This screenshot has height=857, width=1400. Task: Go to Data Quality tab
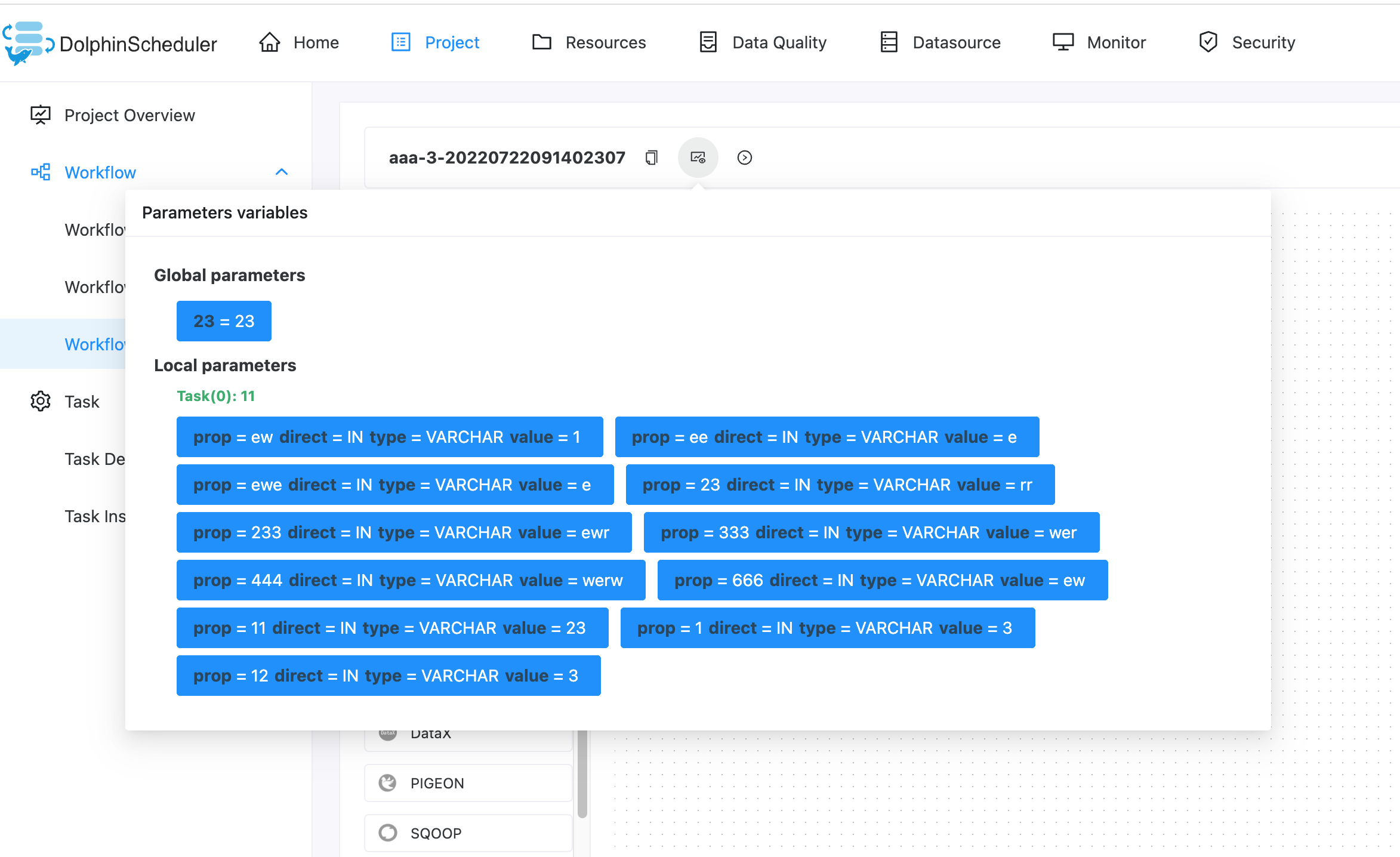click(x=763, y=42)
